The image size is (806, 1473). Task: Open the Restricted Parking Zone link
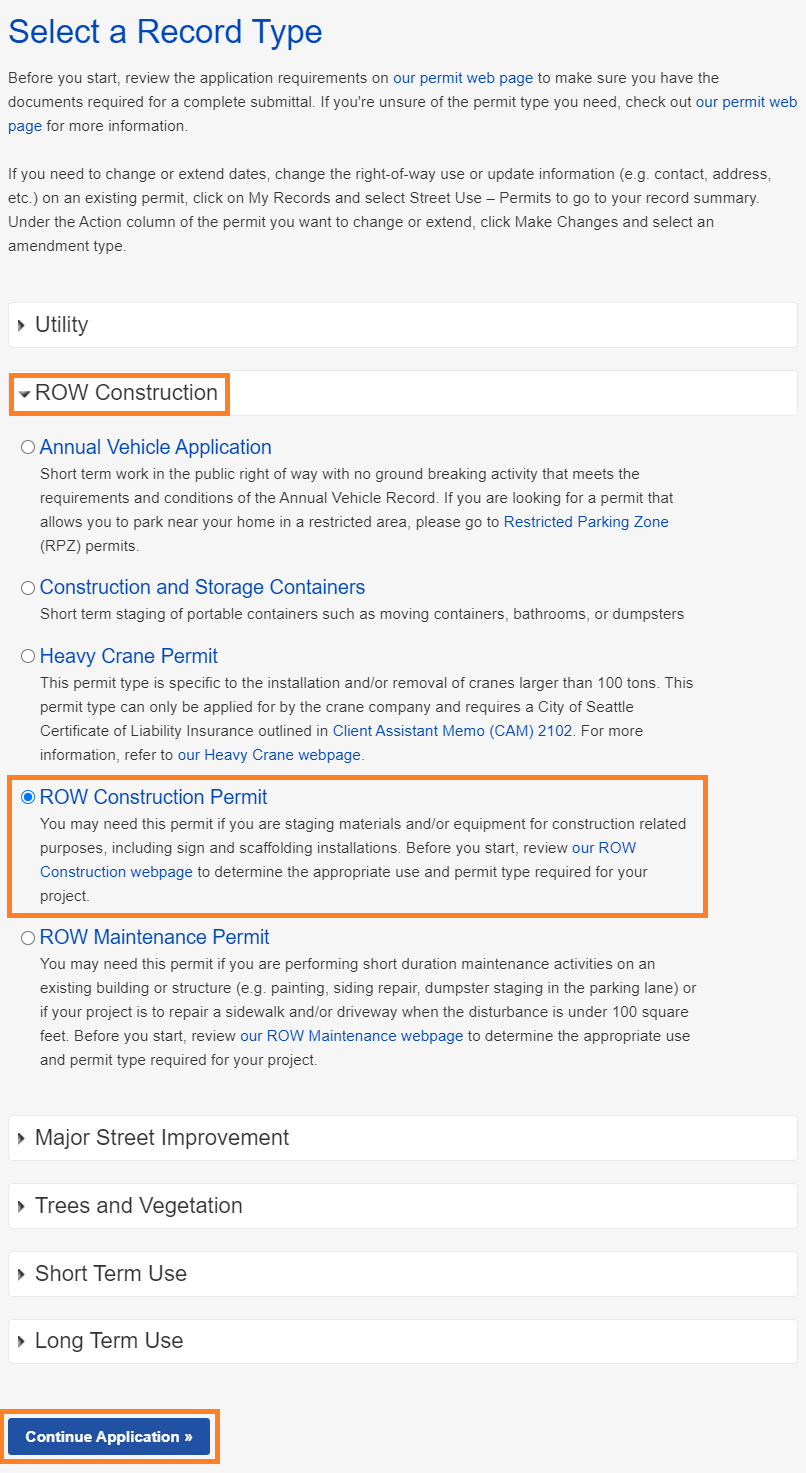pos(586,522)
